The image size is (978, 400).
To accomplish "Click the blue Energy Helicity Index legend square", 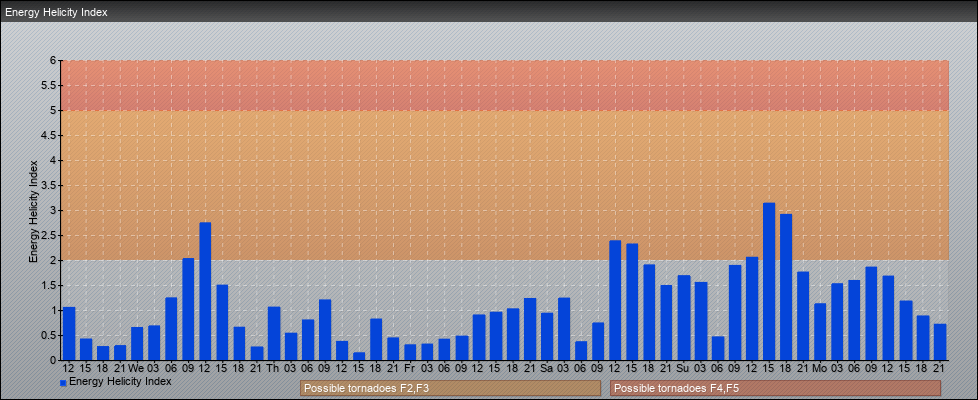I will click(x=63, y=383).
